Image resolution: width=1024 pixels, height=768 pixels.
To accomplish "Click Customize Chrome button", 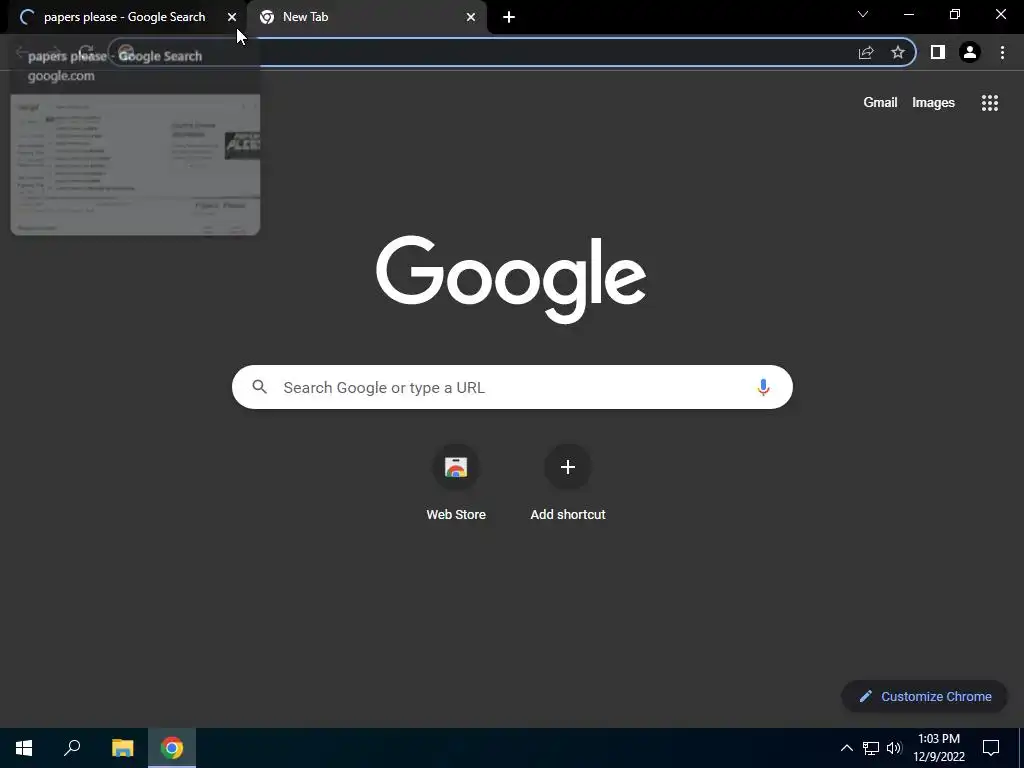I will coord(925,696).
